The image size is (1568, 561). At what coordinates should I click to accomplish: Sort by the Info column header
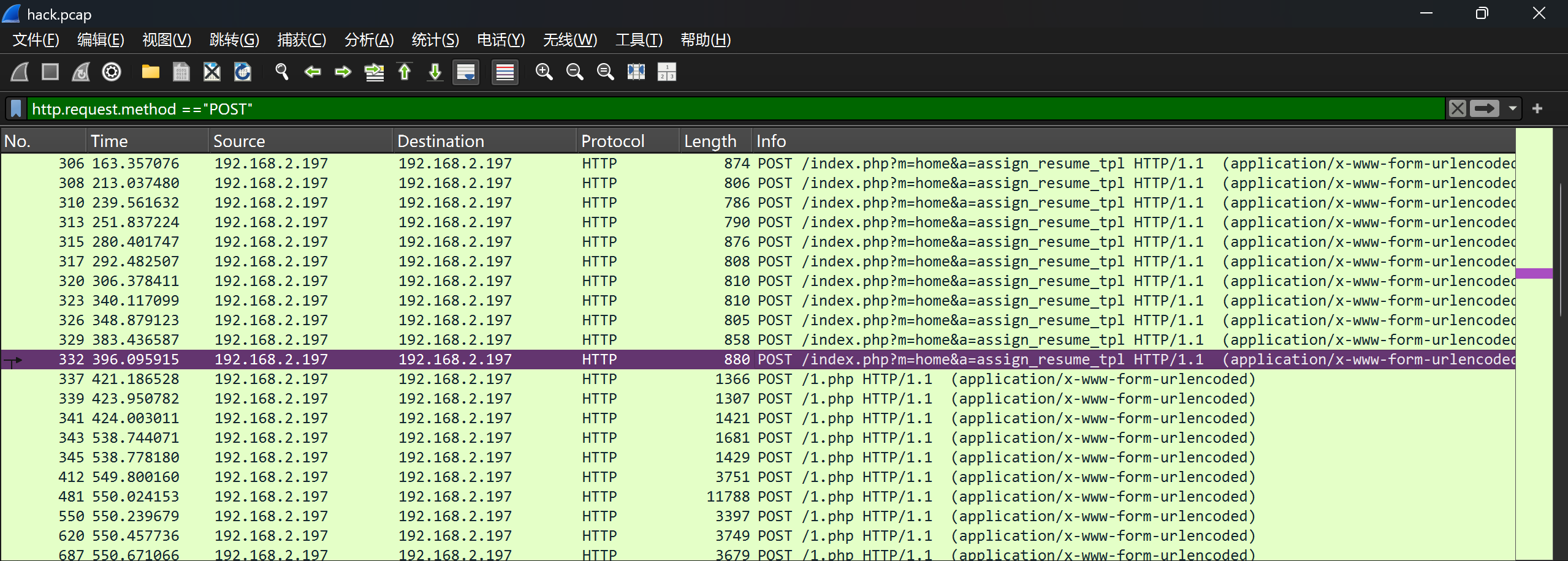[1134, 141]
